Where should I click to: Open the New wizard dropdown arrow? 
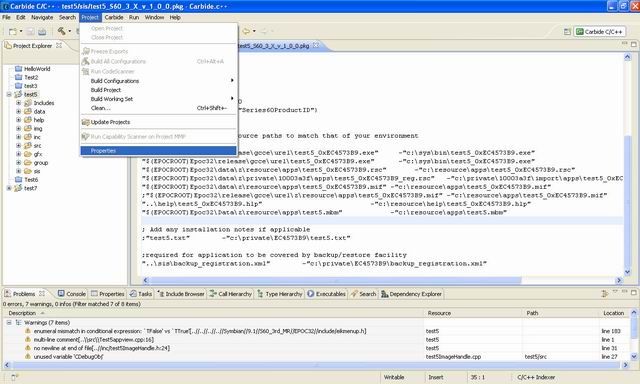pos(21,31)
